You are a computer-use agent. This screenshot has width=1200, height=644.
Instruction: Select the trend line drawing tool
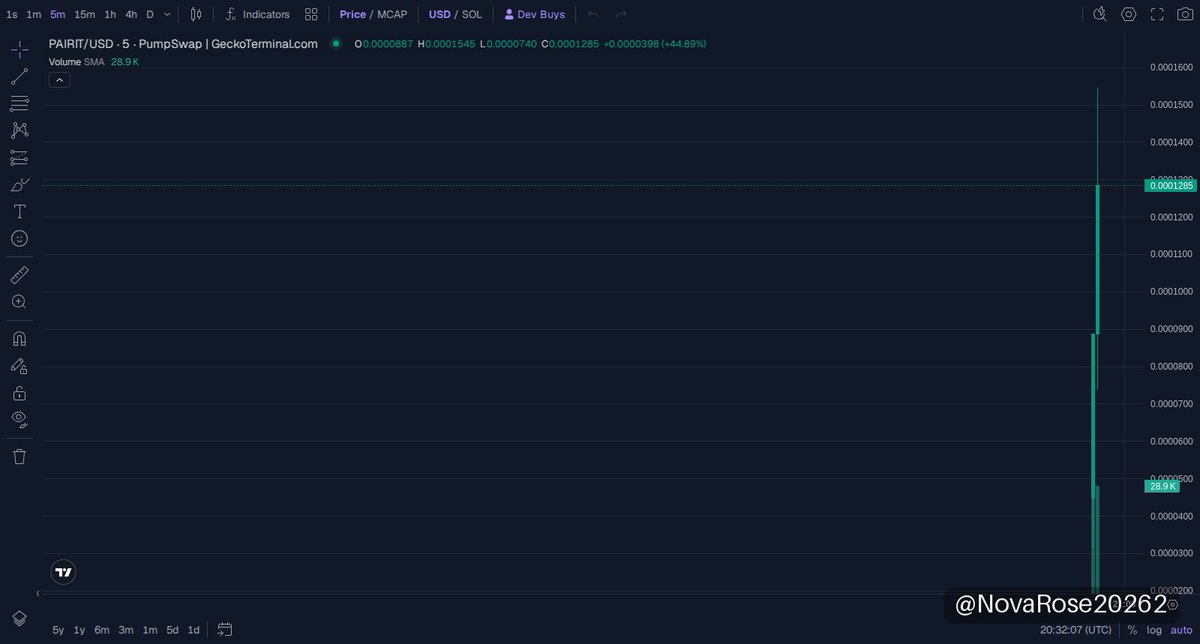(19, 77)
